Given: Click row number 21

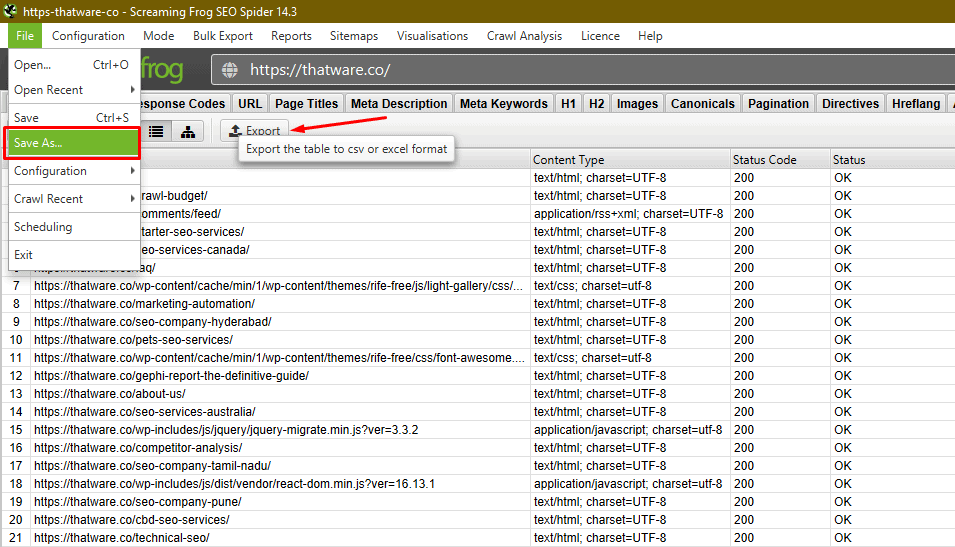Looking at the screenshot, I should [x=16, y=537].
